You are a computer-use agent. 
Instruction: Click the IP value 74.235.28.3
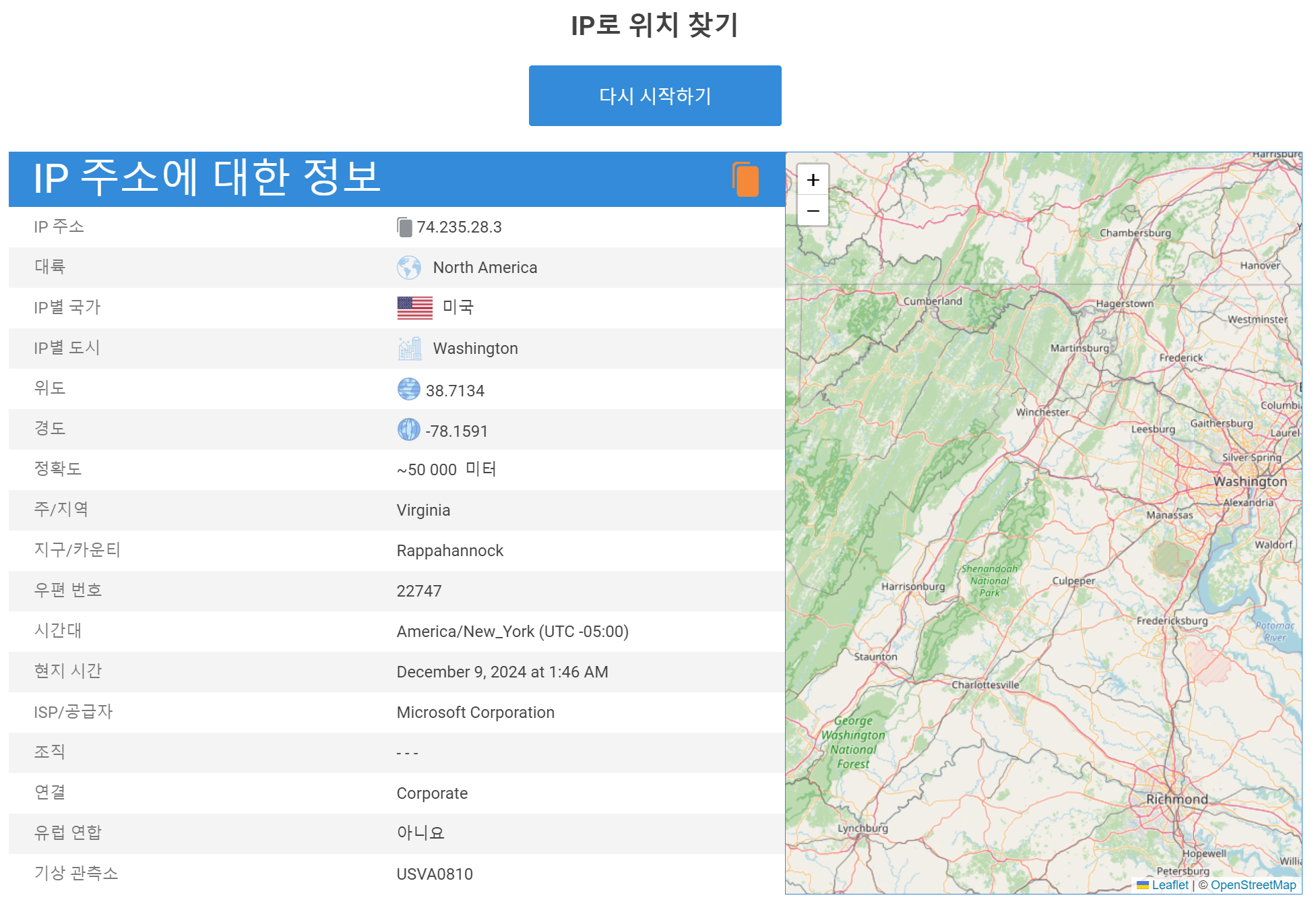[x=459, y=227]
